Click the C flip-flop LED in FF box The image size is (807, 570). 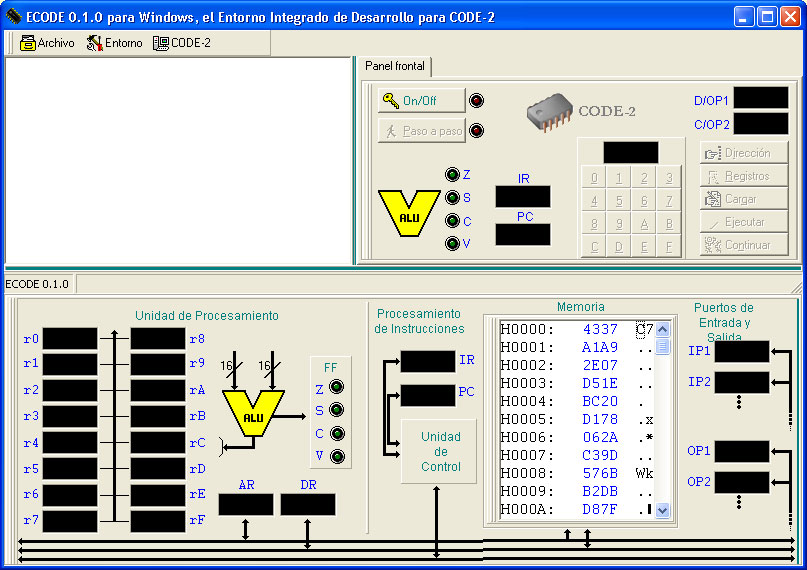(337, 433)
